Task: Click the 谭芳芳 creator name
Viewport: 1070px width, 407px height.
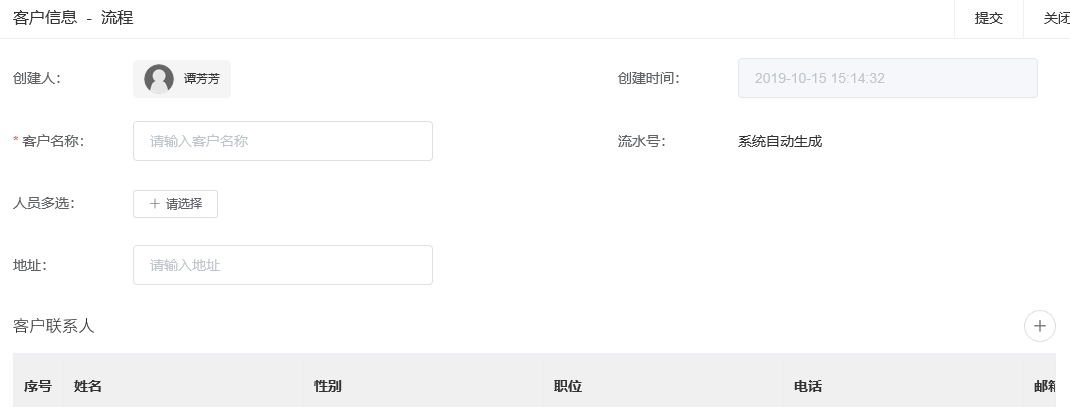Action: coord(201,79)
